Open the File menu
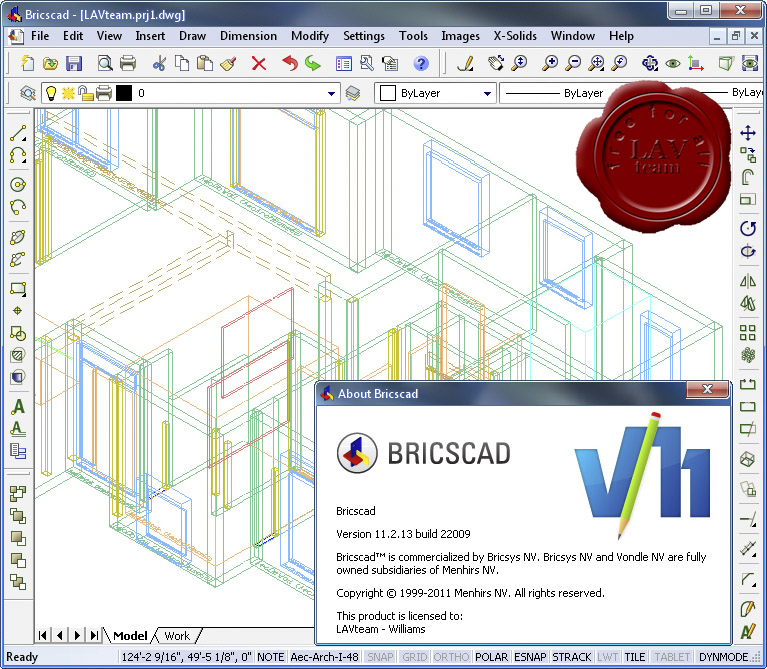This screenshot has height=669, width=767. (40, 36)
